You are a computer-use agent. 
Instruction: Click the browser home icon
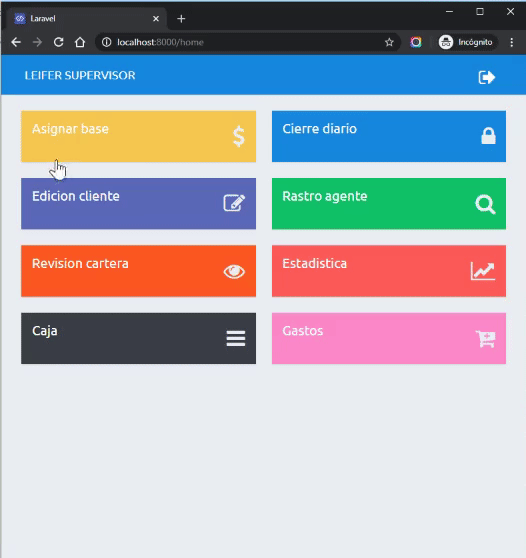pos(80,42)
